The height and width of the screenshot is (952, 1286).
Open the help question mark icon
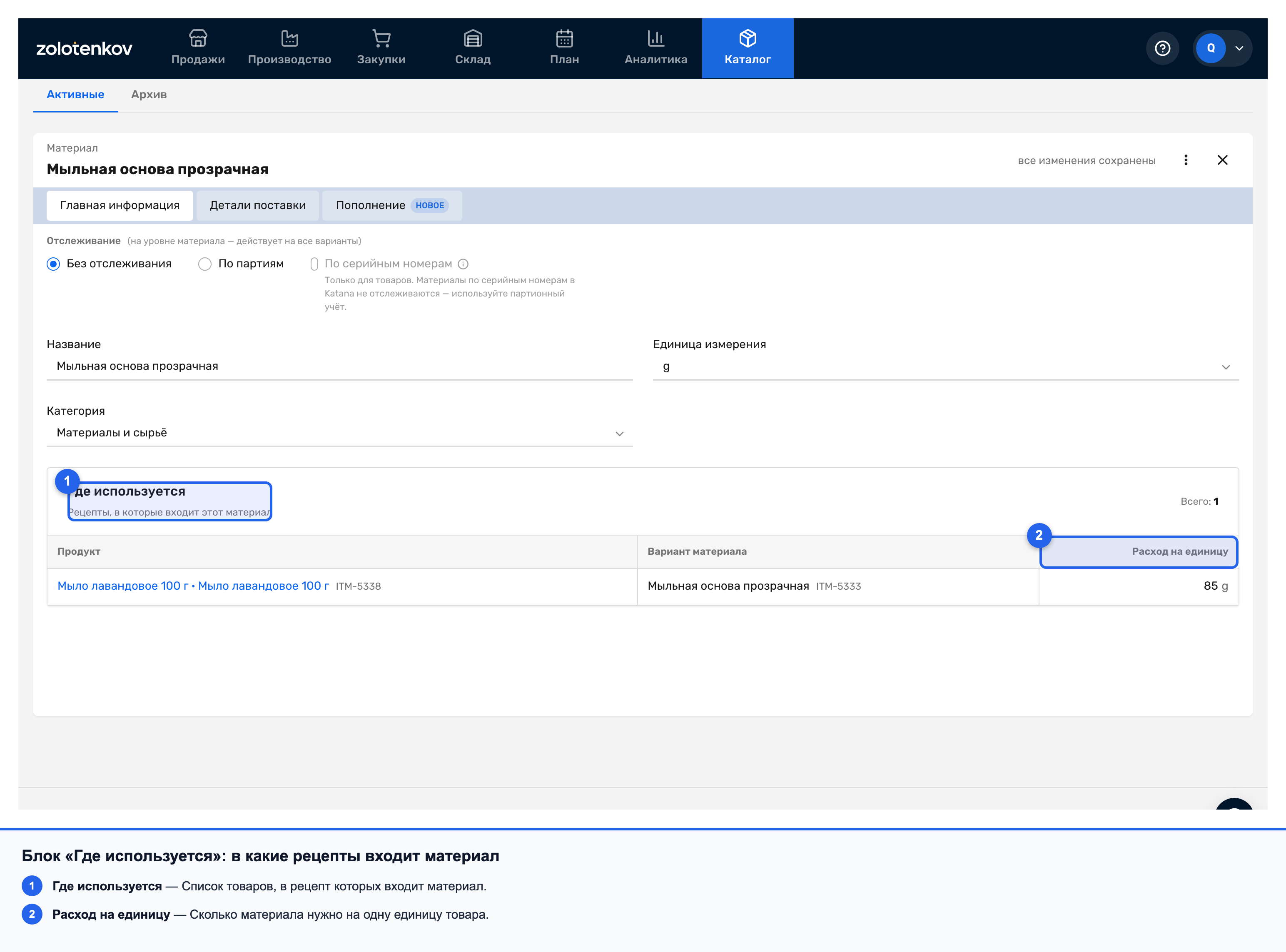pos(1162,48)
